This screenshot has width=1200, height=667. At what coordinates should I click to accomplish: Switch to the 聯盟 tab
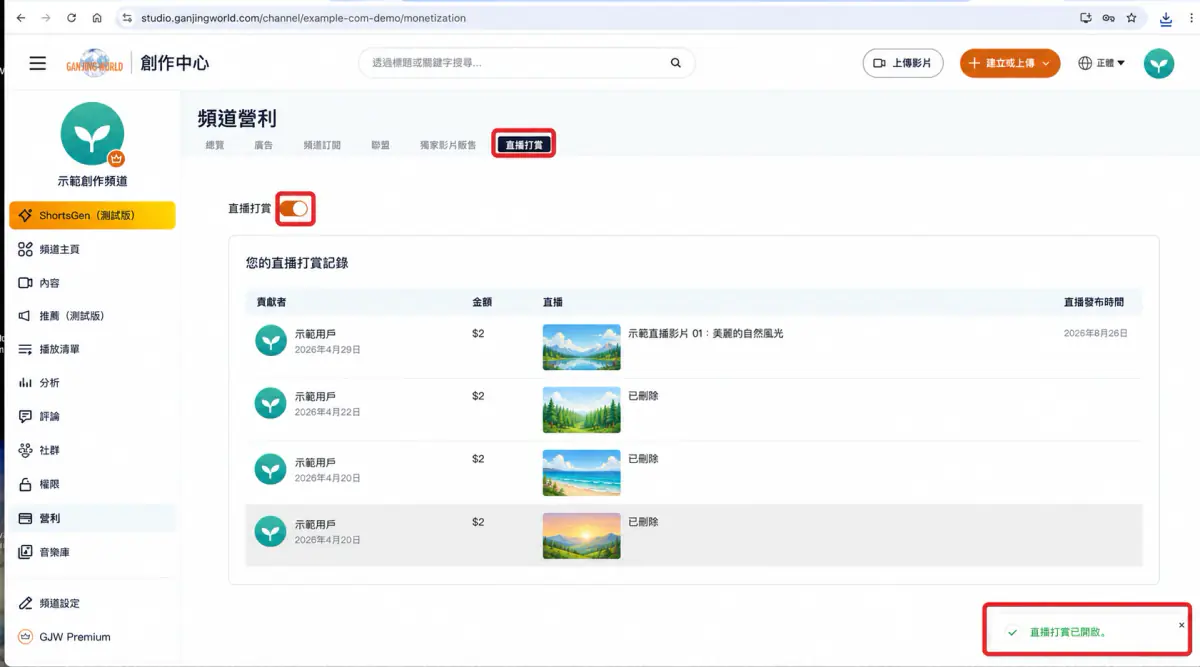380,145
